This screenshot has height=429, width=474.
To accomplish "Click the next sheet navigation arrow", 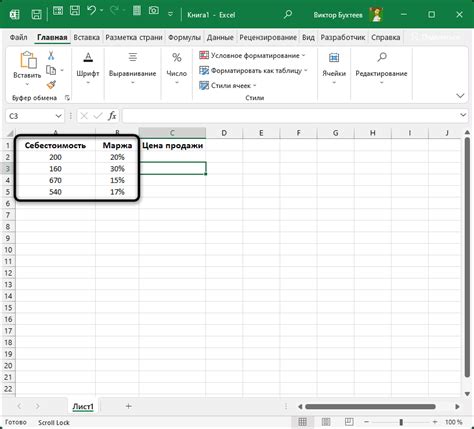I will pyautogui.click(x=37, y=406).
